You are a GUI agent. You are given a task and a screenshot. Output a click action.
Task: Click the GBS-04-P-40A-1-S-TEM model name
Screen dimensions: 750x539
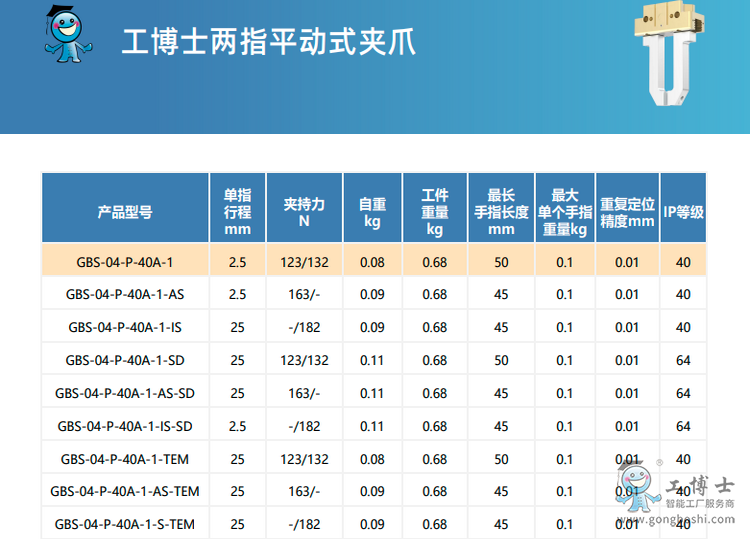coord(125,524)
